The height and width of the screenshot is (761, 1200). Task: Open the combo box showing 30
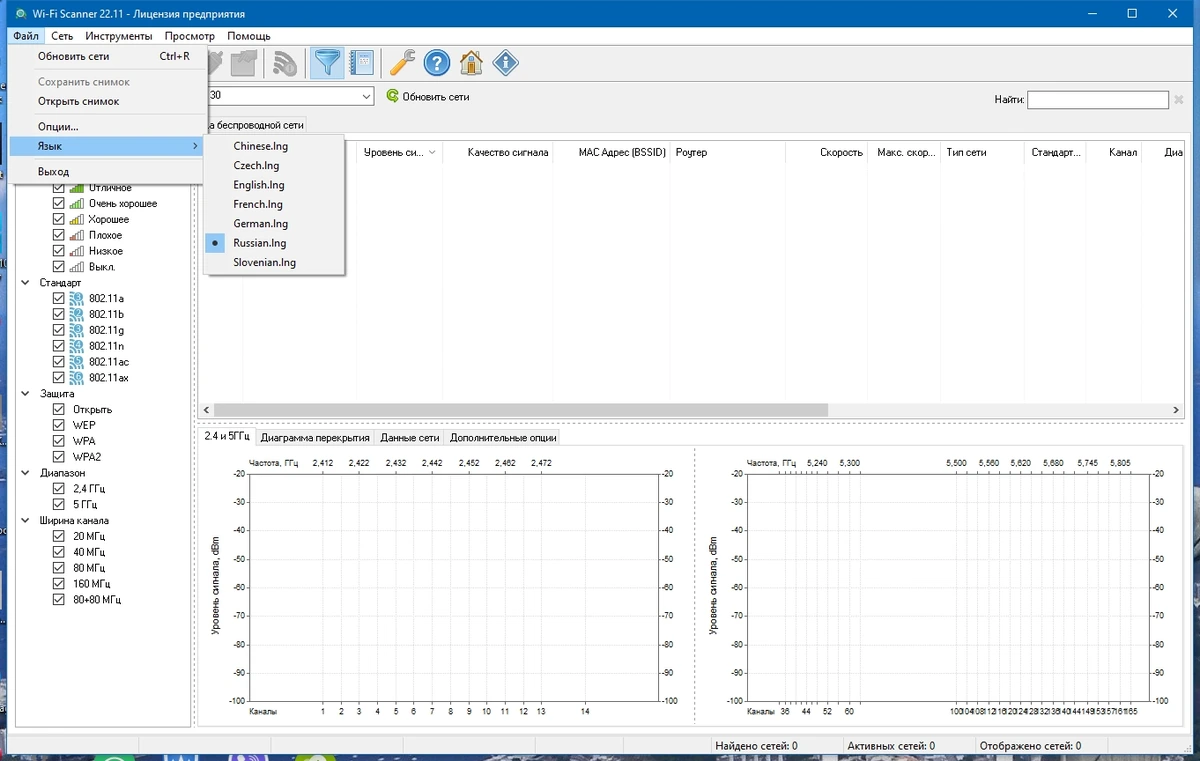(366, 97)
